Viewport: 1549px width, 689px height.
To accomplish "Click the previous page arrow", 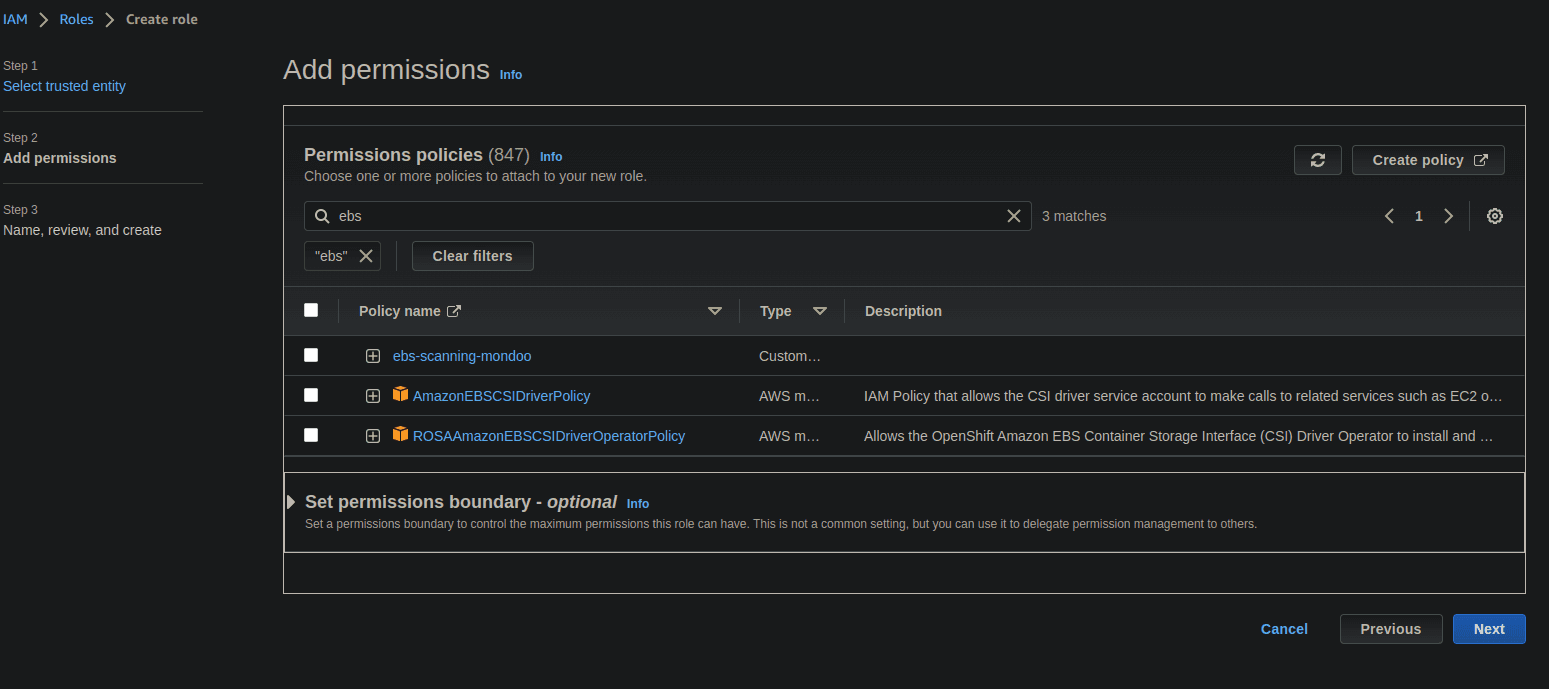I will click(1389, 215).
